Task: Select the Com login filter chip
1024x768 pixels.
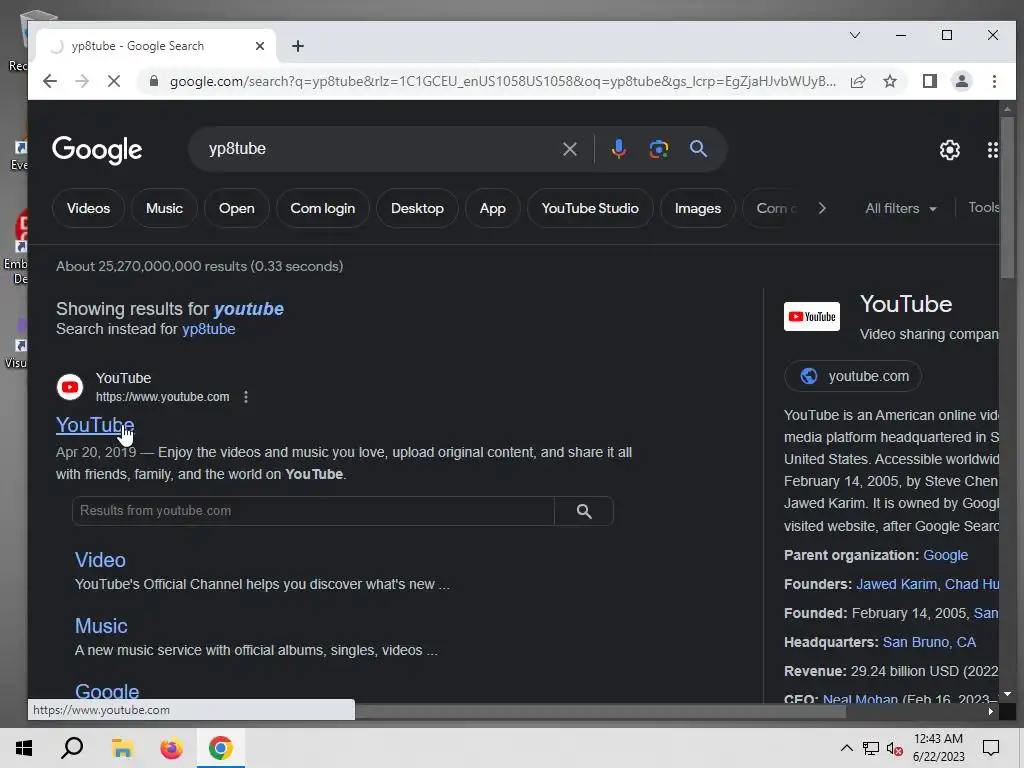Action: coord(323,208)
